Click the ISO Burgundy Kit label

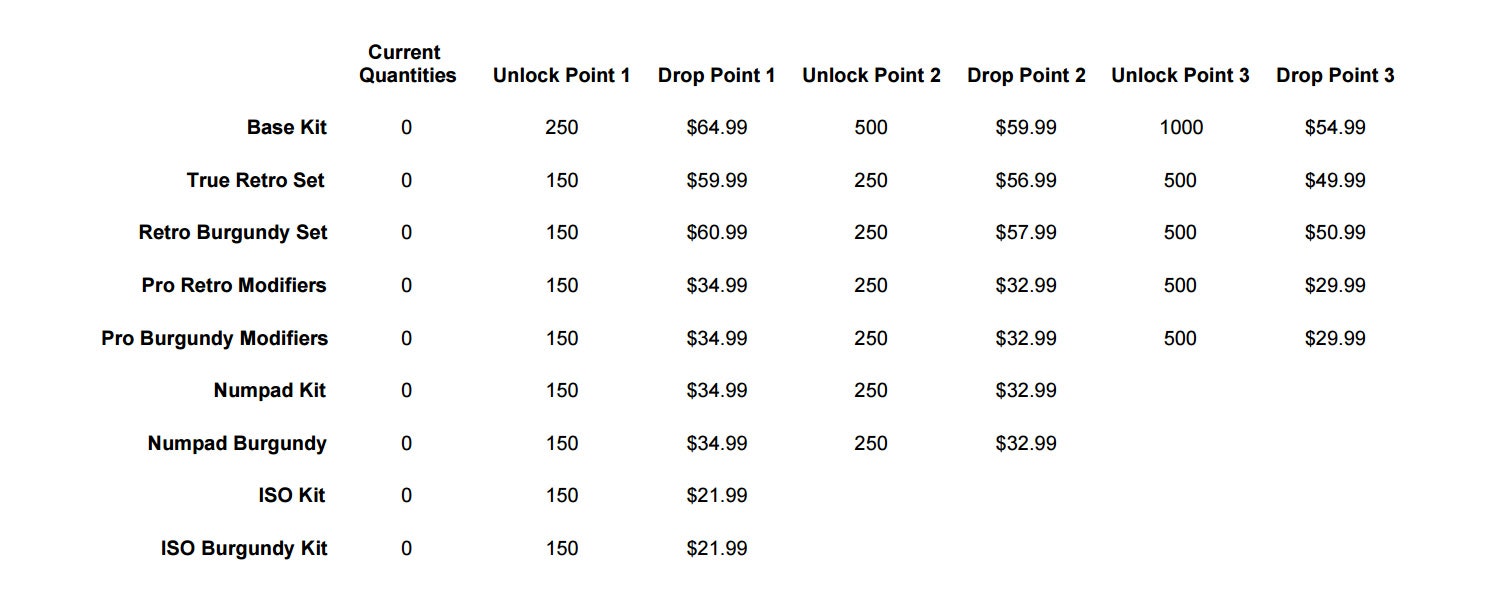coord(244,549)
